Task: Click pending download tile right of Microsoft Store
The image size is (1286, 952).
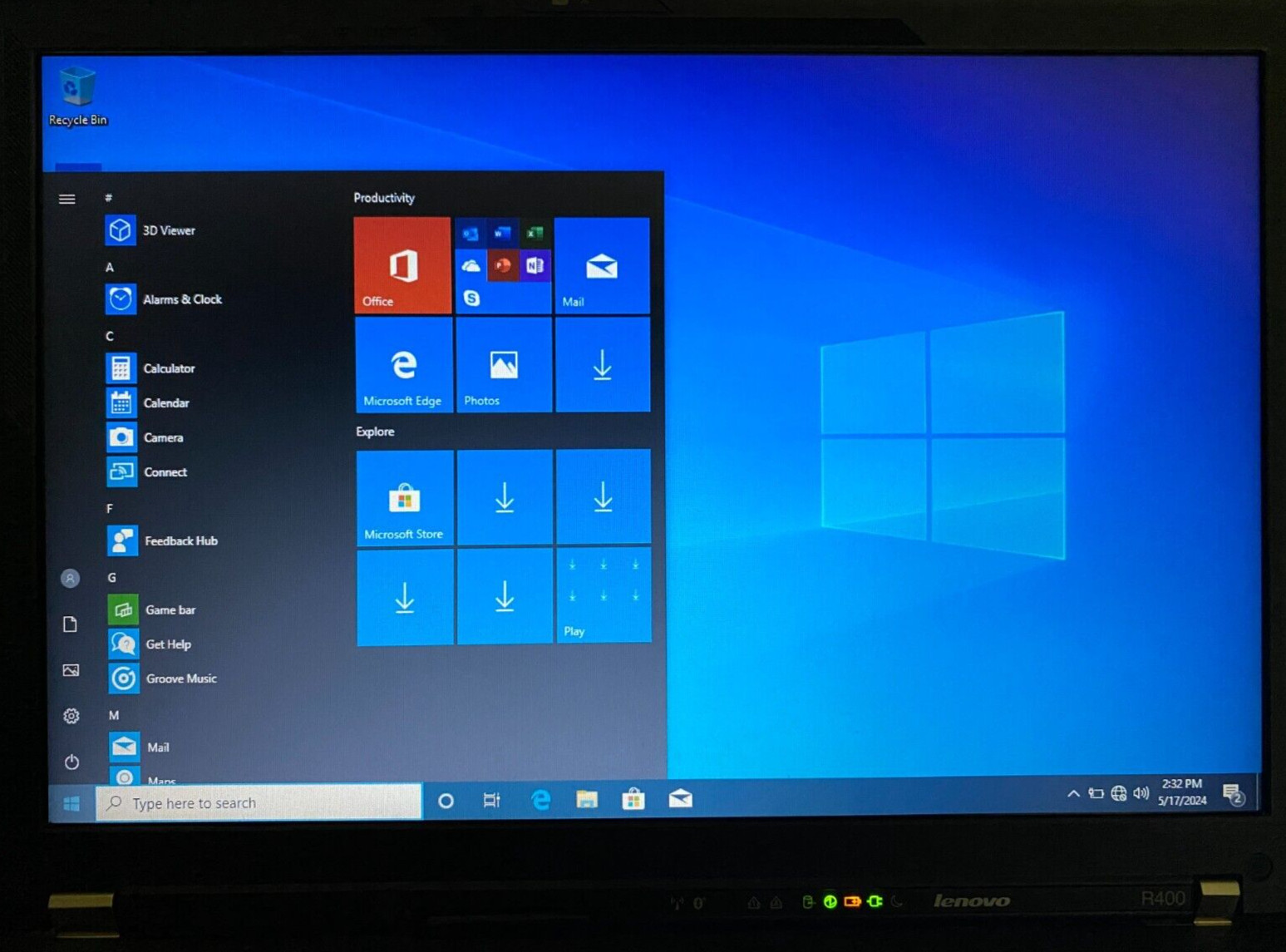Action: (x=505, y=497)
